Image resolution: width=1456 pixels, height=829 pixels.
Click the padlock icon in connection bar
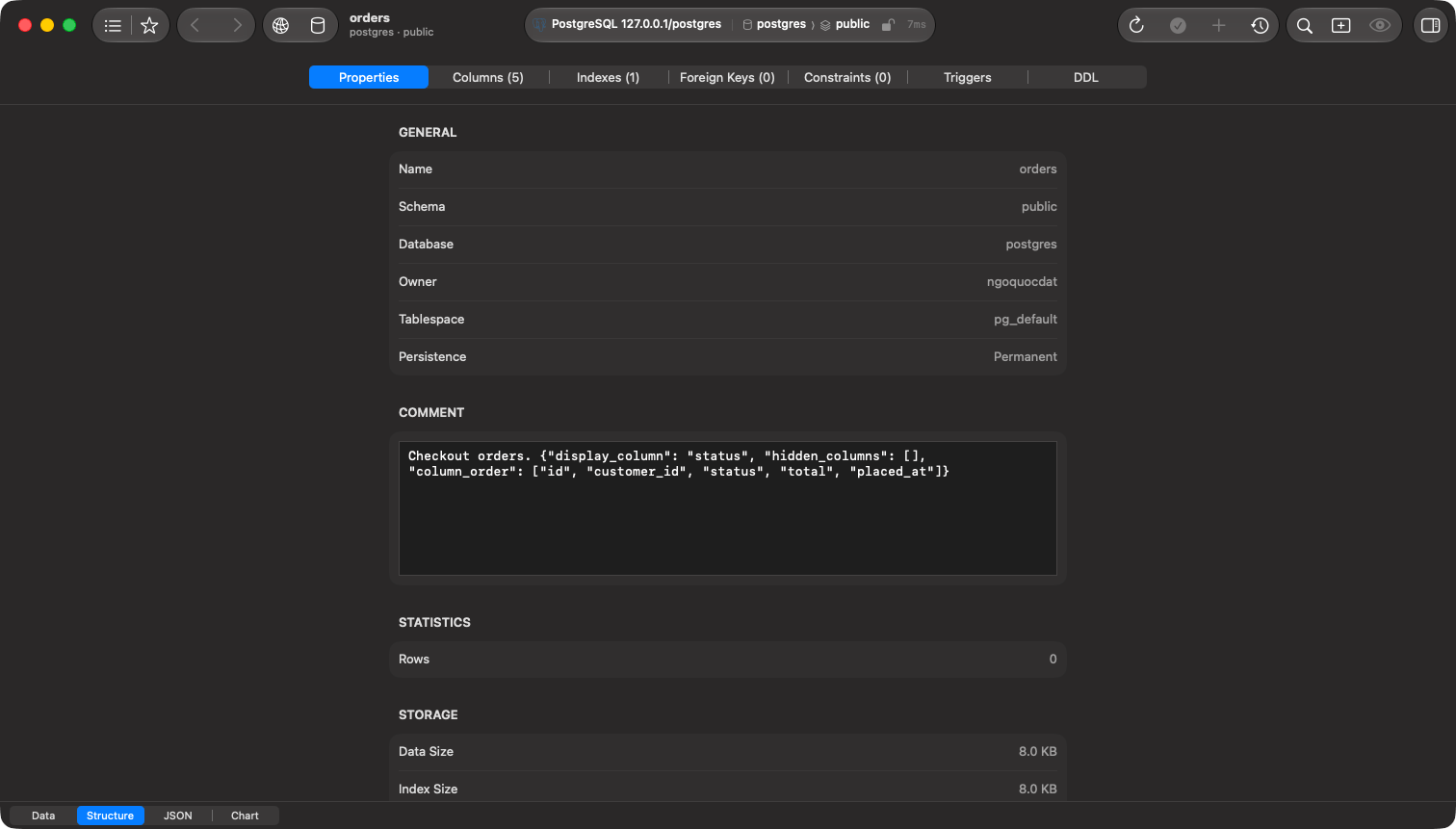pos(888,25)
